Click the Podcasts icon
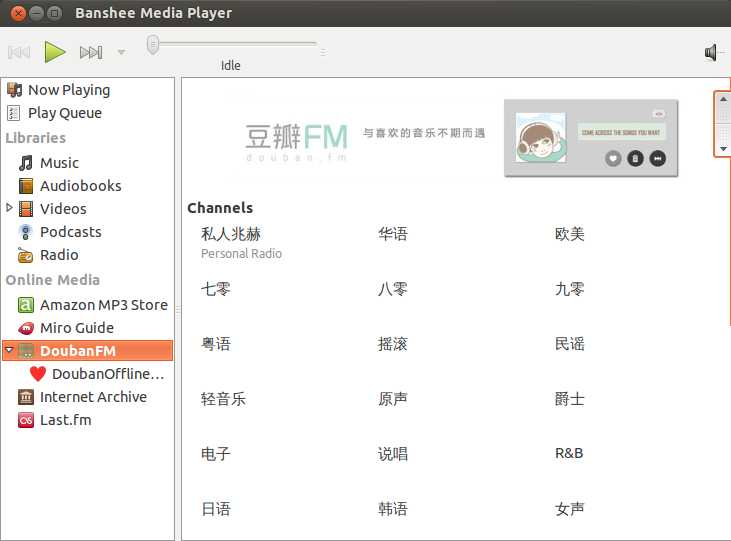 tap(26, 232)
